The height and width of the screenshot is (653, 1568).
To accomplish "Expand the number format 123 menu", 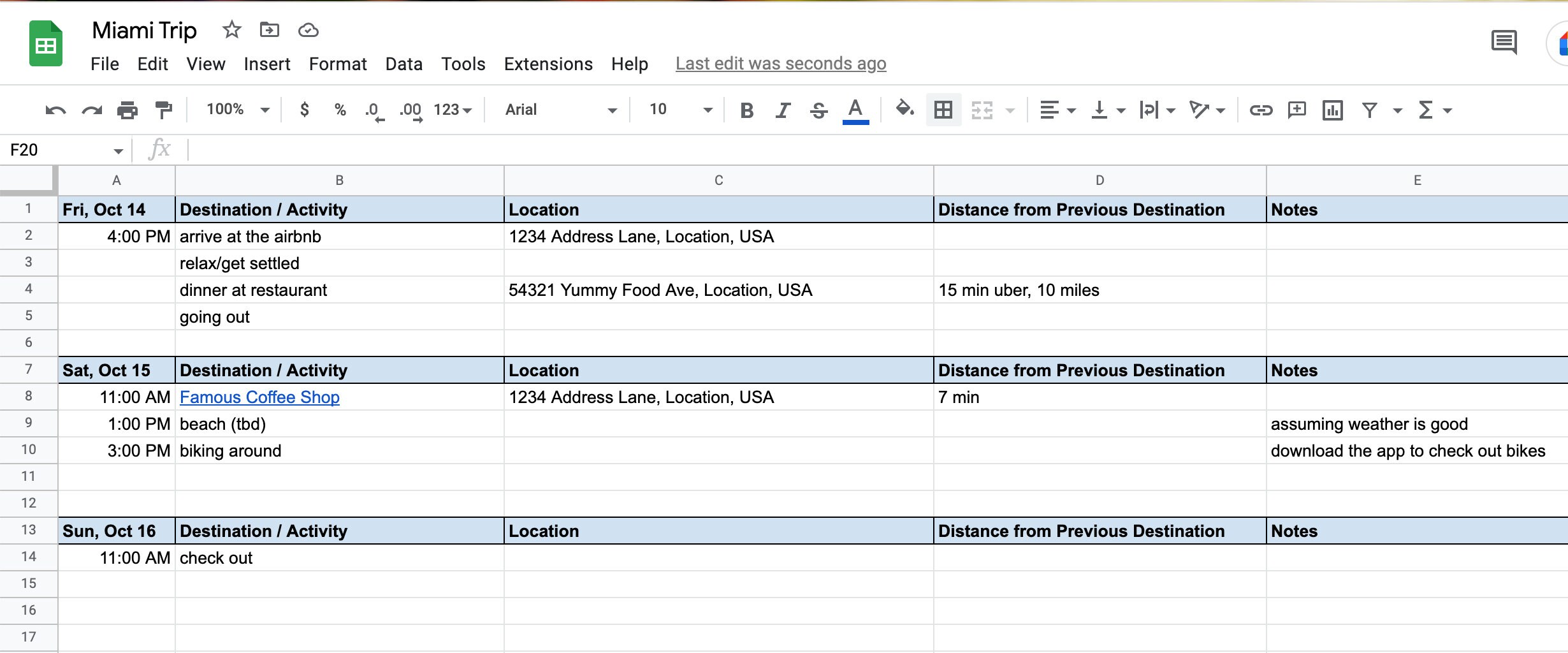I will pyautogui.click(x=453, y=110).
